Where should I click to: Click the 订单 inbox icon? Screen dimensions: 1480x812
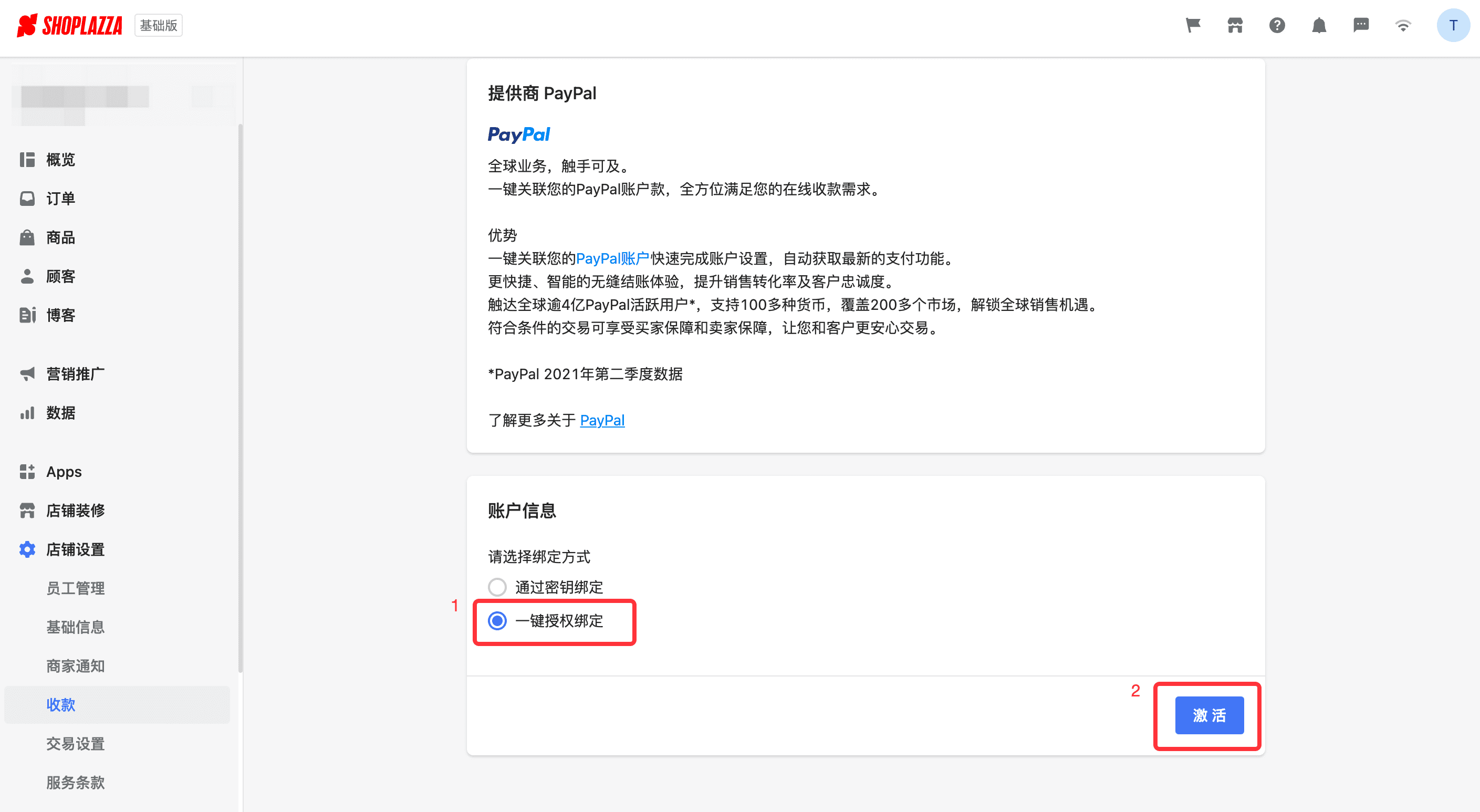(x=27, y=198)
